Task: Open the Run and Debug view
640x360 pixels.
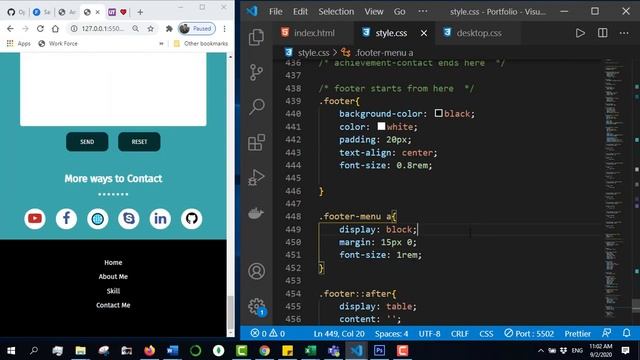Action: click(256, 178)
